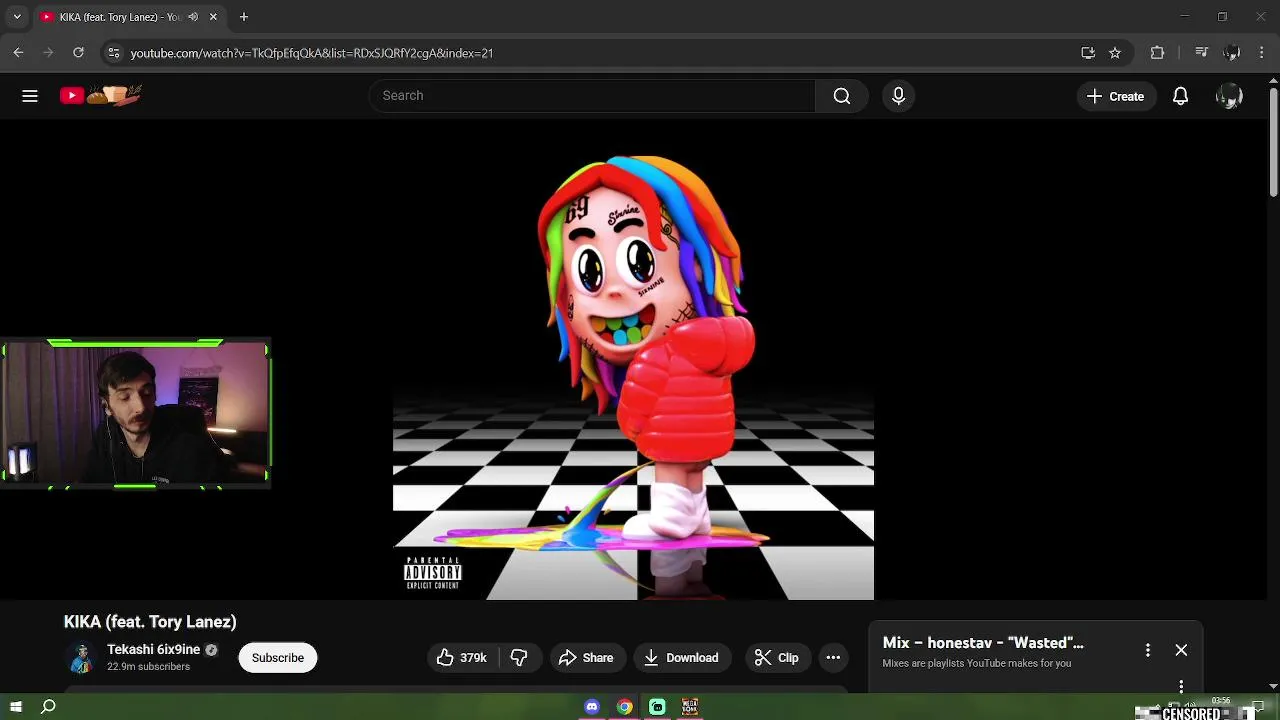Viewport: 1280px width, 720px height.
Task: Open the tab search dropdown arrow
Action: point(17,17)
